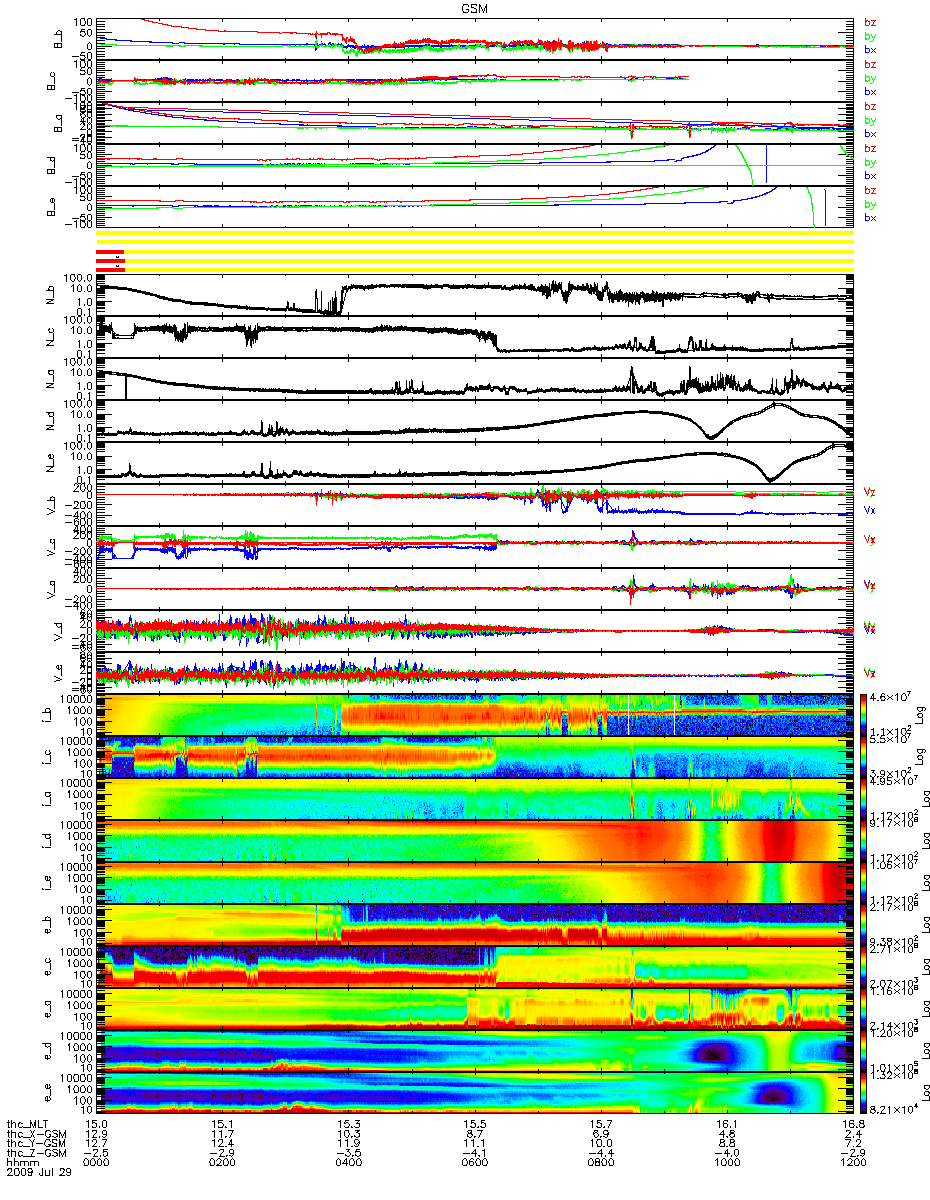Select the 0800 time tick label
Viewport: 930px width, 1200px height.
600,1164
